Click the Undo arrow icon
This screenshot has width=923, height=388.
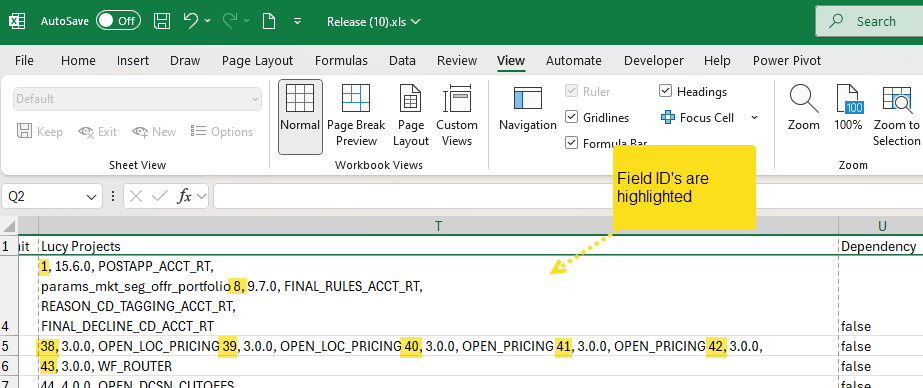(x=191, y=21)
